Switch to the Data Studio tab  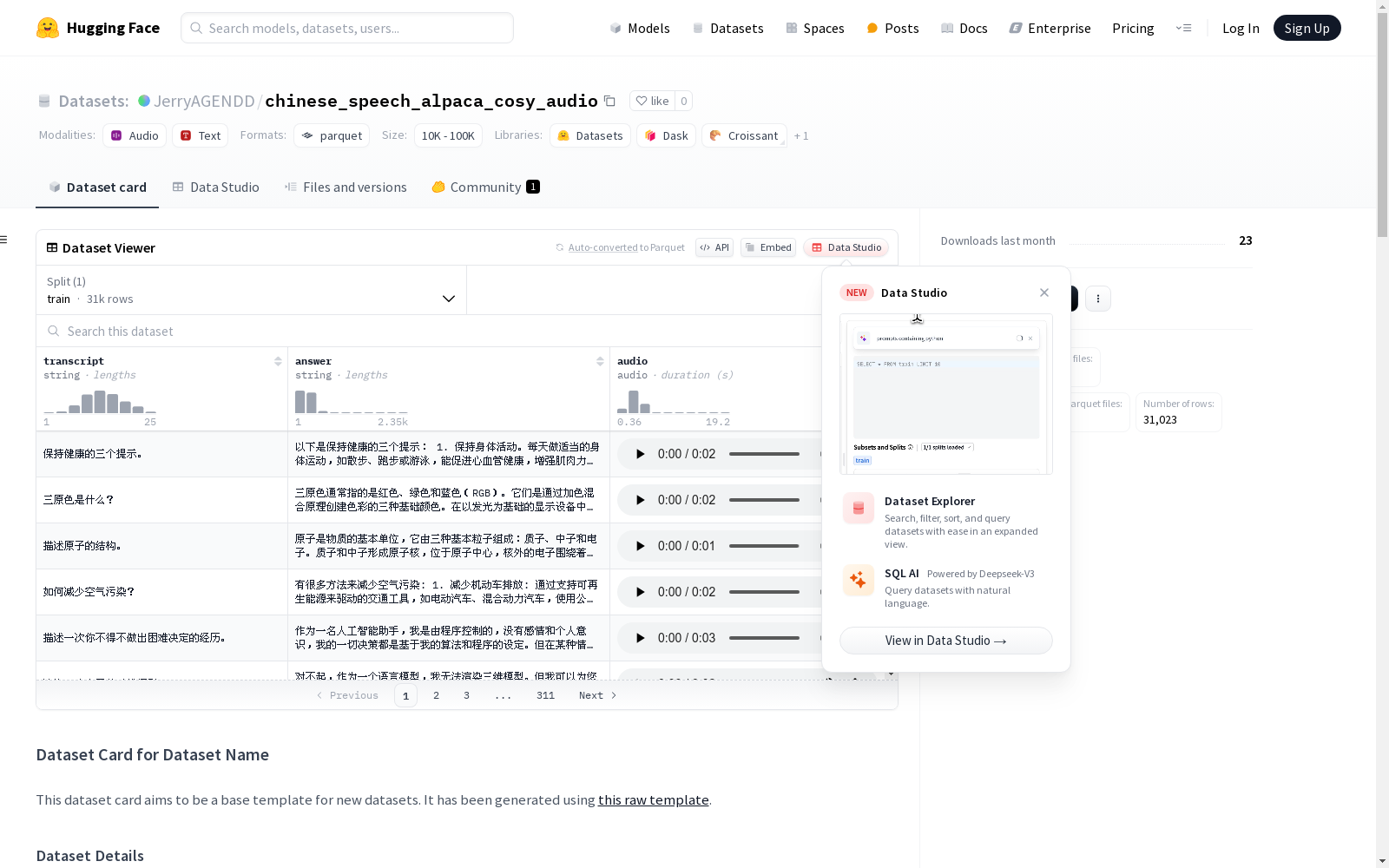(215, 187)
